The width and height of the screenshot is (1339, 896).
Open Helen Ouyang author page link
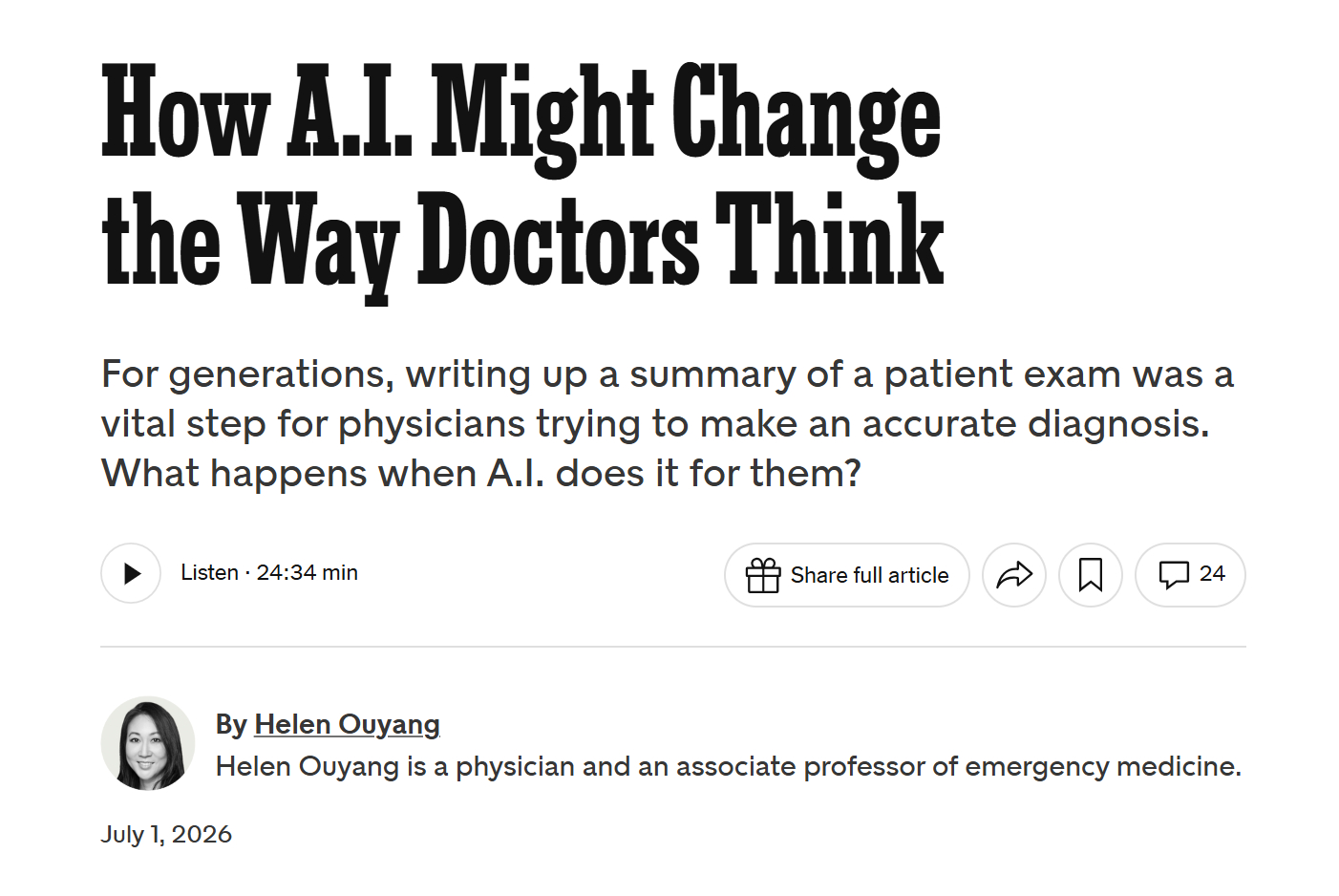[347, 725]
